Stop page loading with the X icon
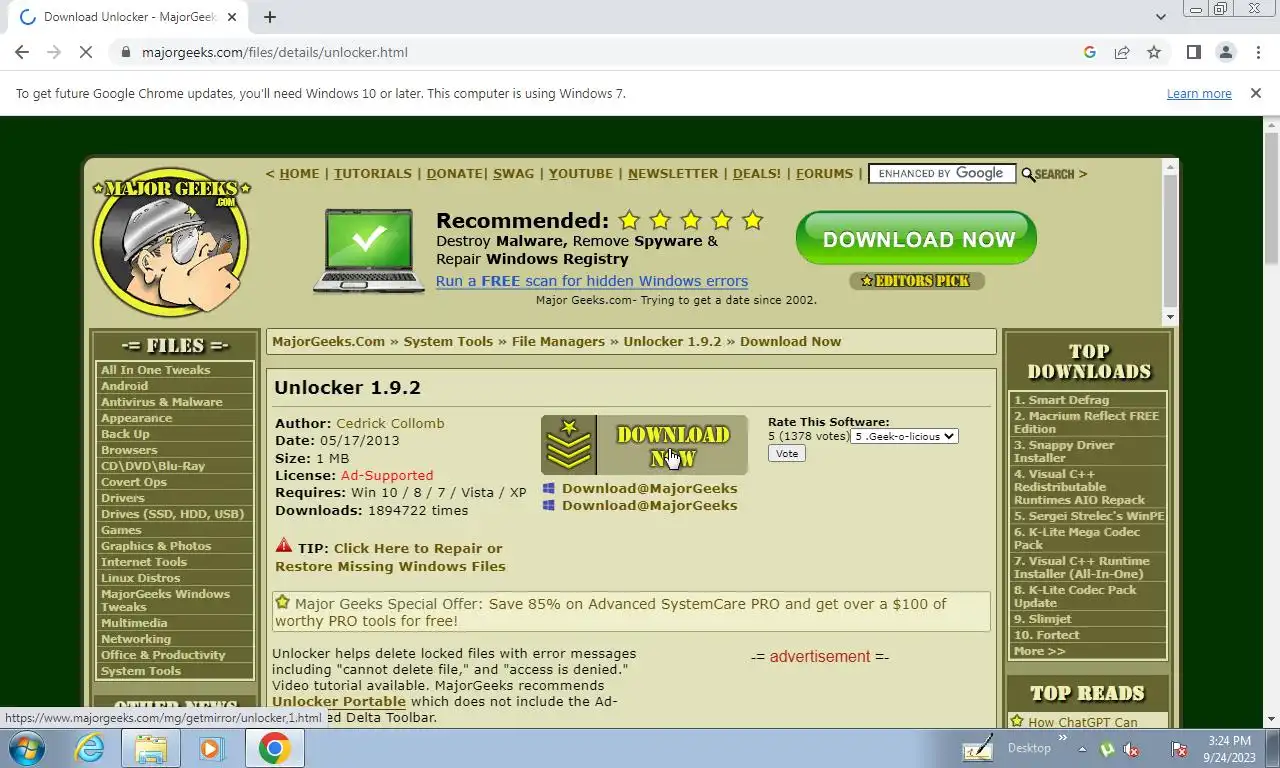The width and height of the screenshot is (1280, 768). (86, 52)
